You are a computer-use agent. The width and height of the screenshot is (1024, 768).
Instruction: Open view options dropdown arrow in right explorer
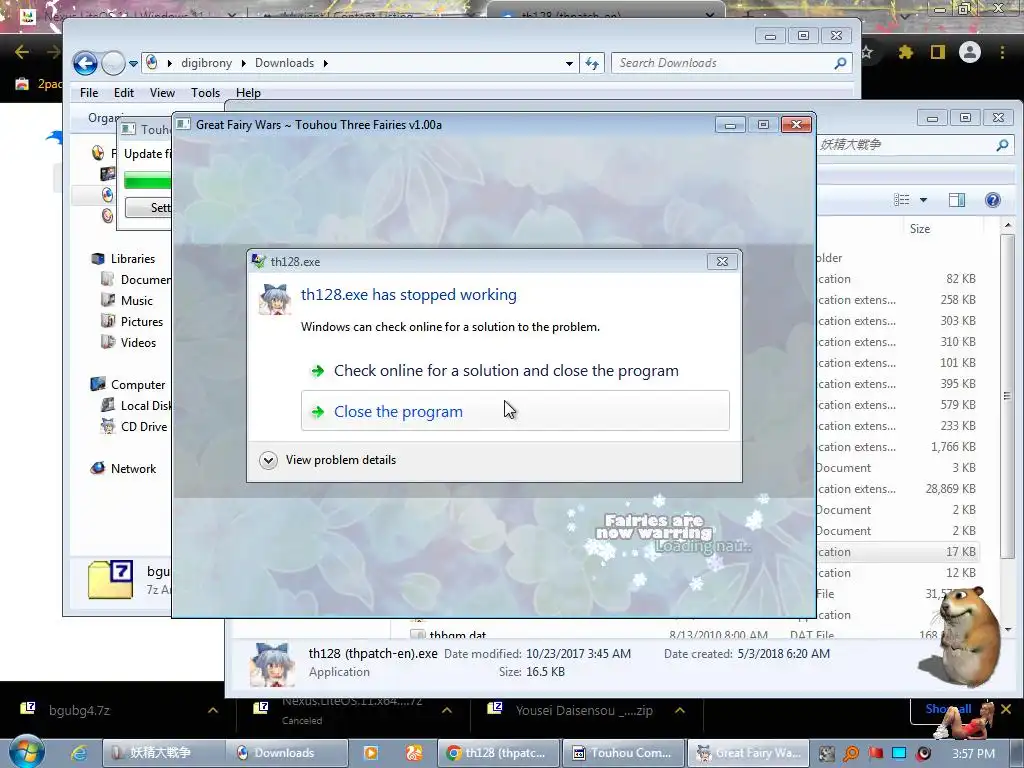(x=923, y=200)
